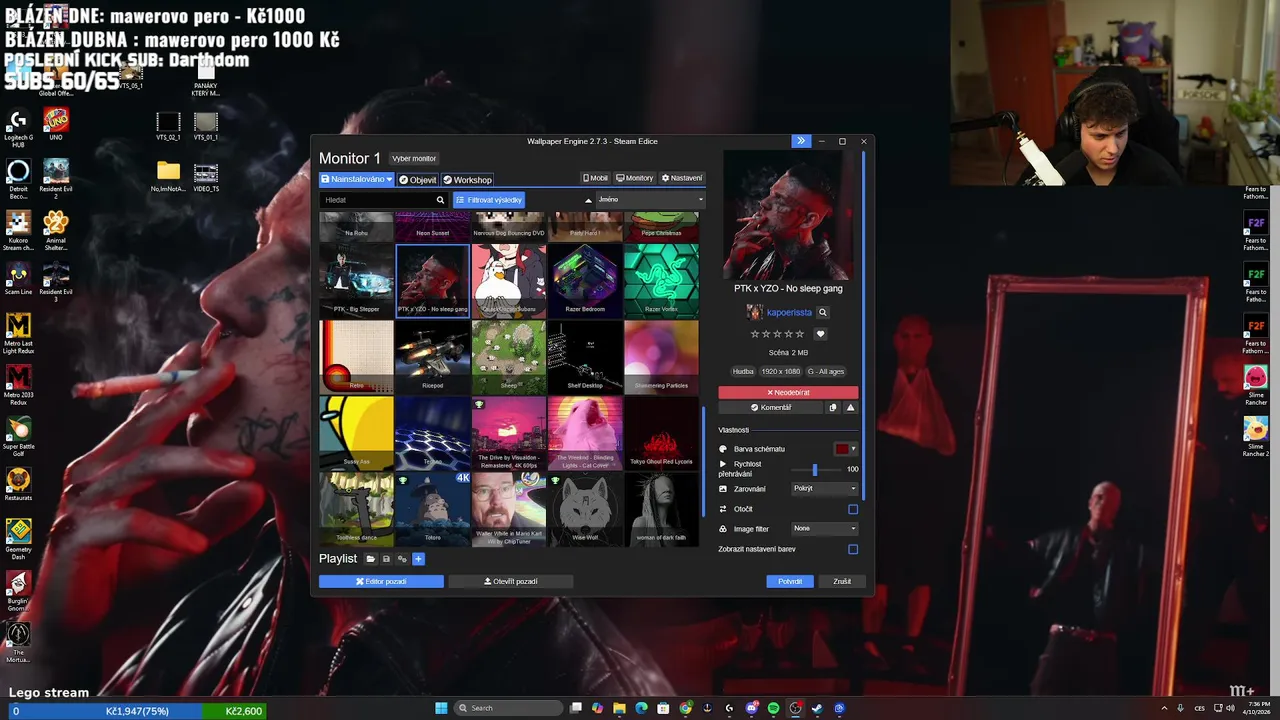Image resolution: width=1280 pixels, height=720 pixels.
Task: Enable Zobrazit nastavení barev checkbox
Action: pos(853,549)
